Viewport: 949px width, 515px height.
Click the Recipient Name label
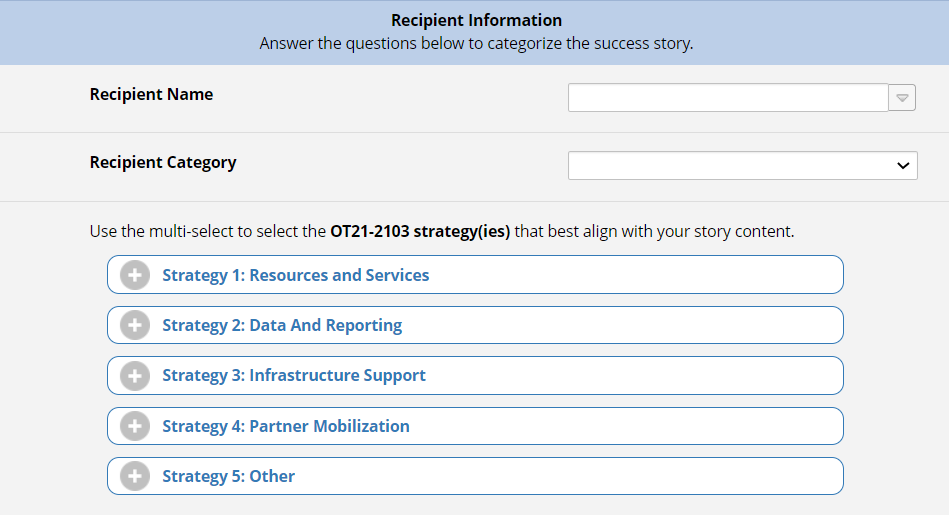pos(151,94)
